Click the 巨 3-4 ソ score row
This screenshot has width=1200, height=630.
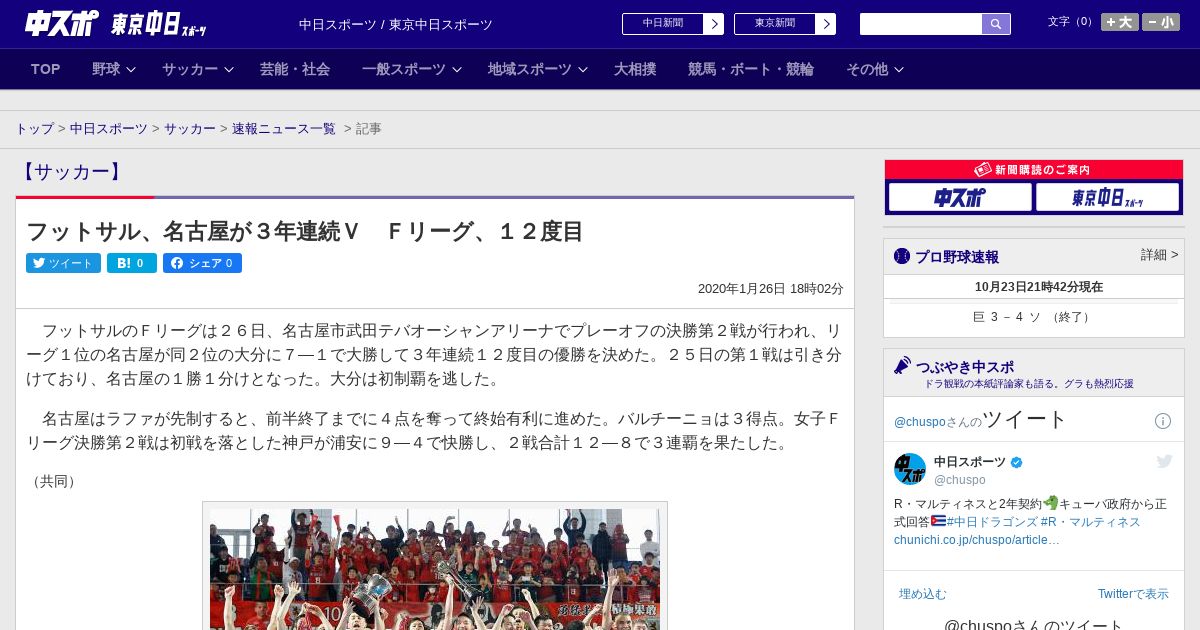[1034, 317]
